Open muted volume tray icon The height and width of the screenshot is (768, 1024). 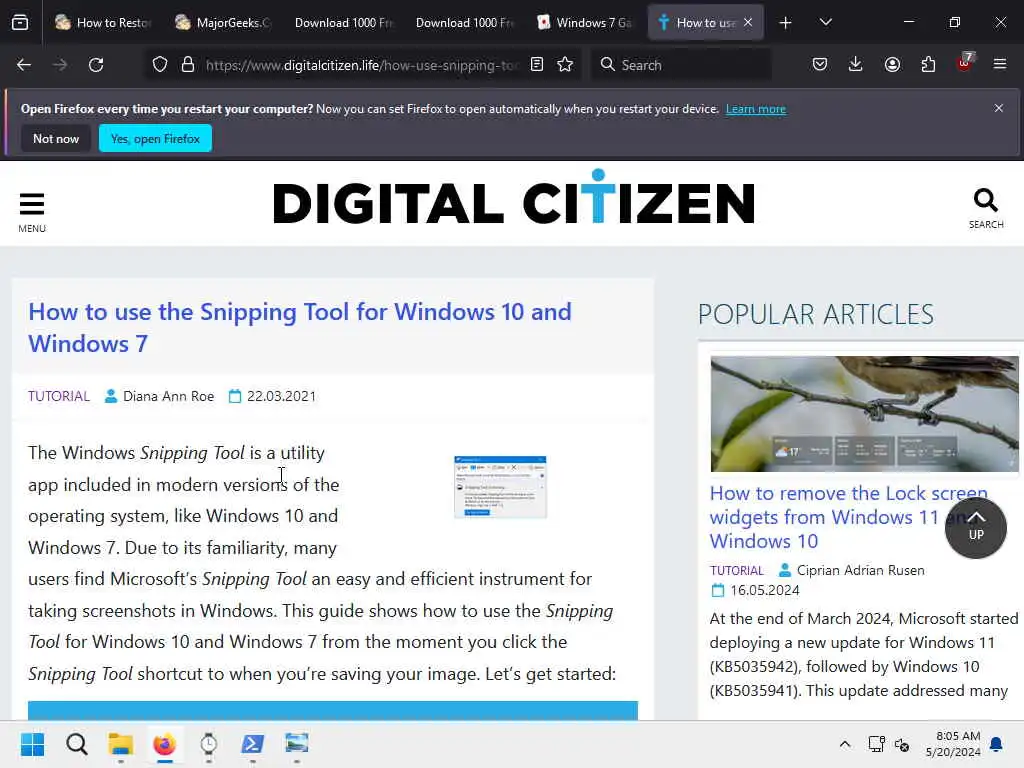point(902,744)
